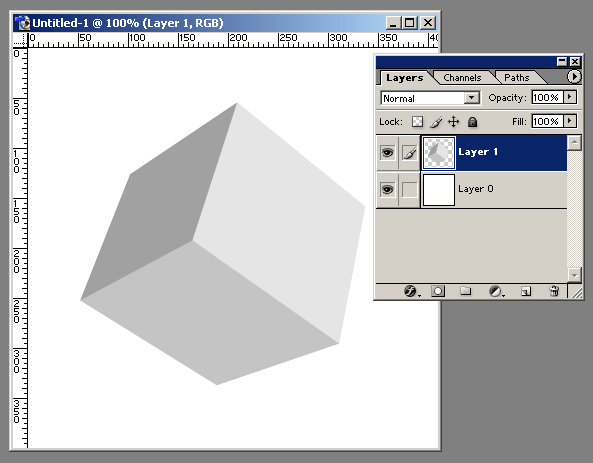Open the Opacity slider arrow
593x463 pixels.
pyautogui.click(x=570, y=97)
